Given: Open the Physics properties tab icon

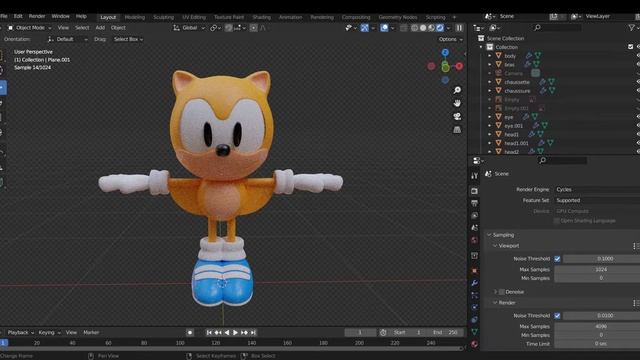Looking at the screenshot, I should 474,307.
